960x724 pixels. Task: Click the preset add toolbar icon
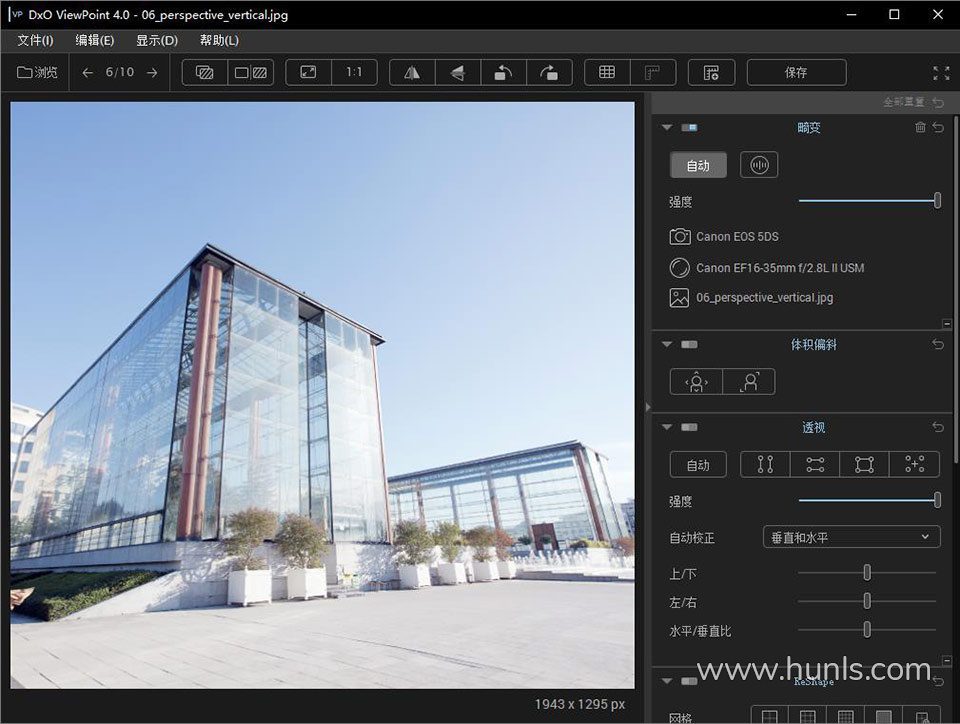coord(711,72)
